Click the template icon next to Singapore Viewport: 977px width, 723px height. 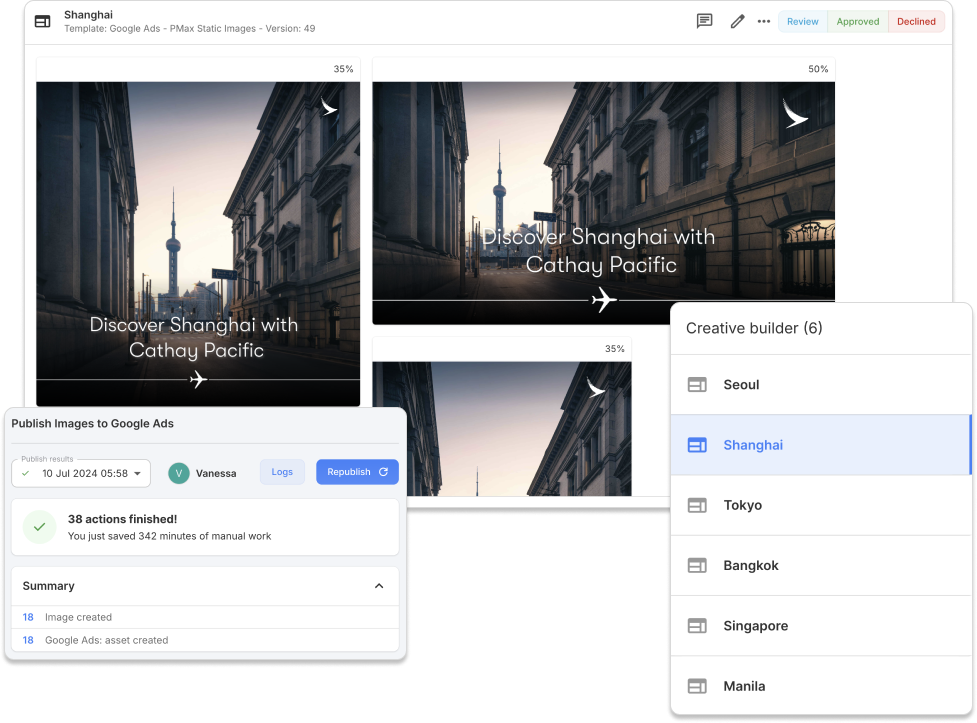point(697,626)
